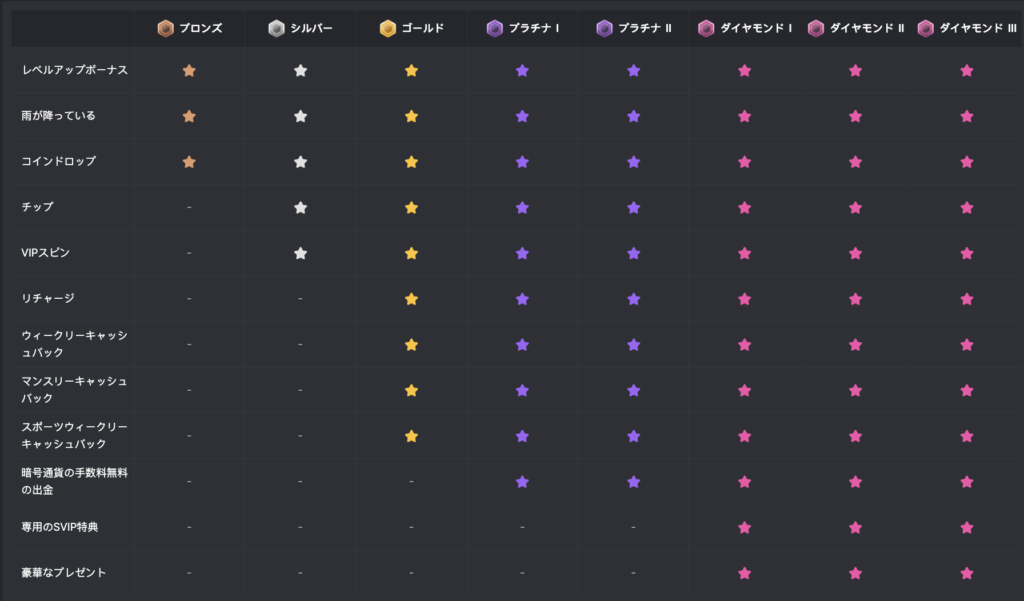Select the ゴールド column header text

pyautogui.click(x=423, y=28)
